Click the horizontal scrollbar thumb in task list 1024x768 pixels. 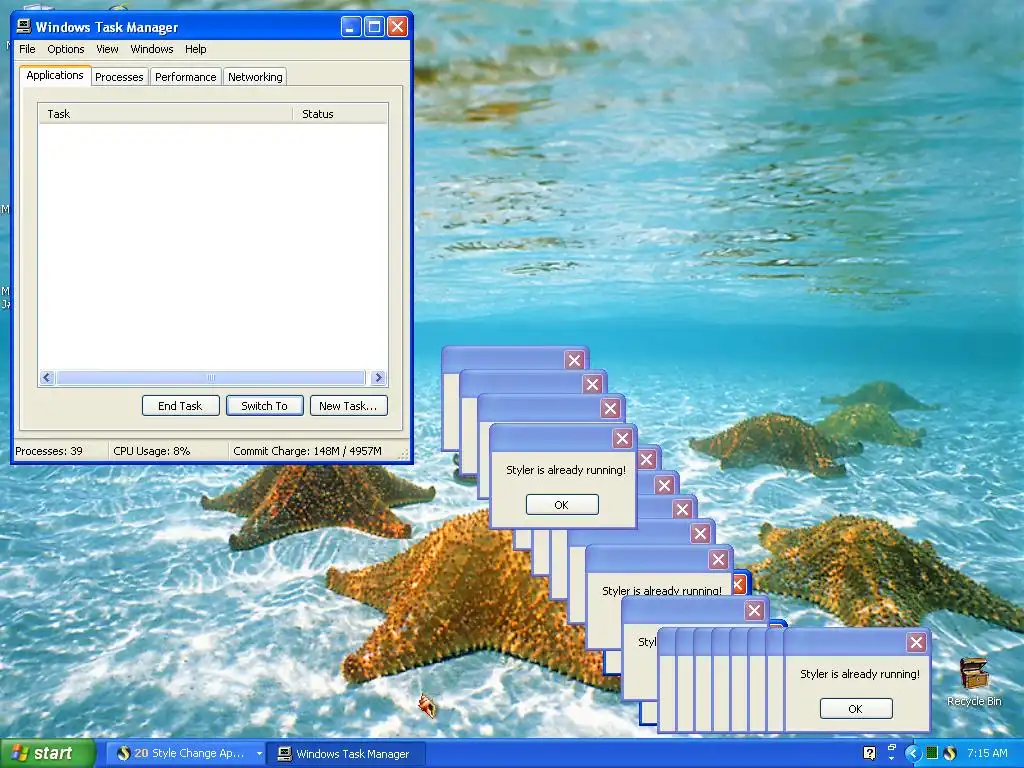(x=210, y=377)
